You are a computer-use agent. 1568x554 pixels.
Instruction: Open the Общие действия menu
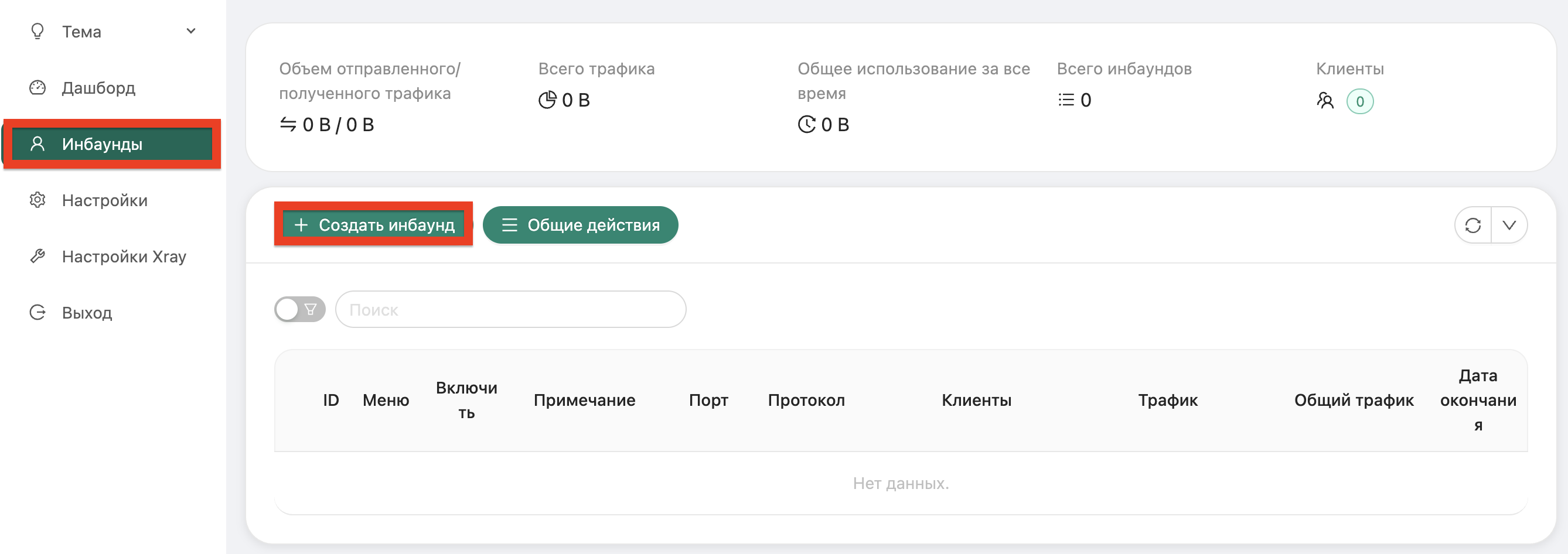click(580, 224)
